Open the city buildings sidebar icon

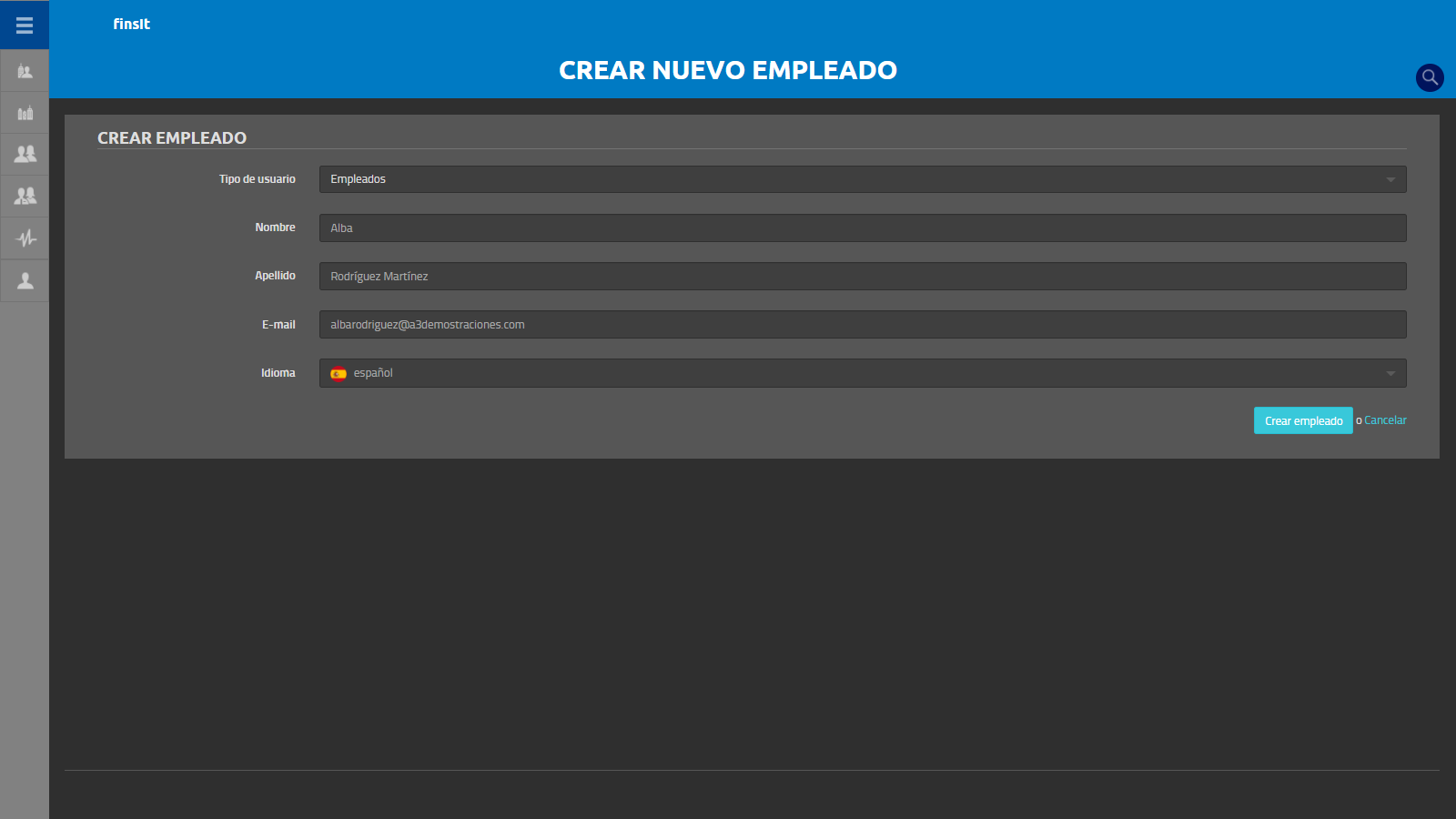pos(25,113)
